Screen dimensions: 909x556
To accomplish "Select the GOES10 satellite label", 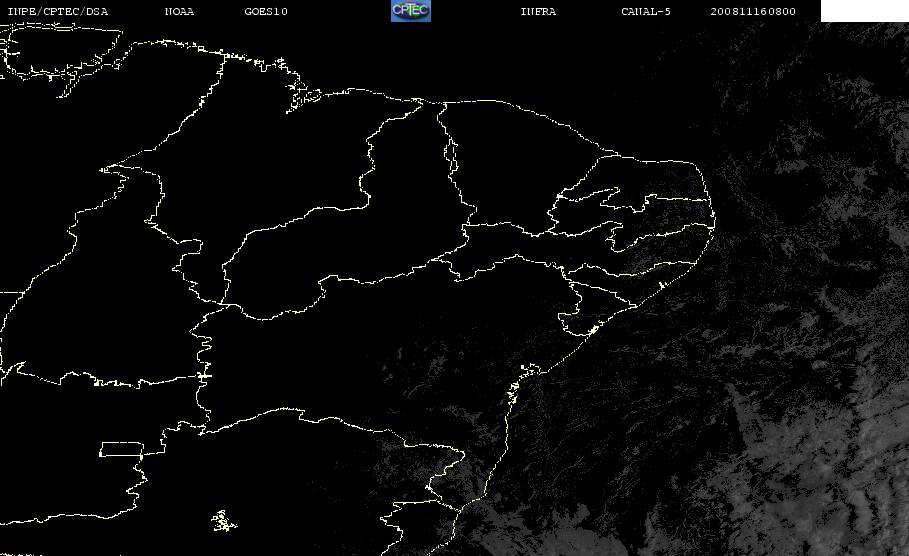I will 266,12.
